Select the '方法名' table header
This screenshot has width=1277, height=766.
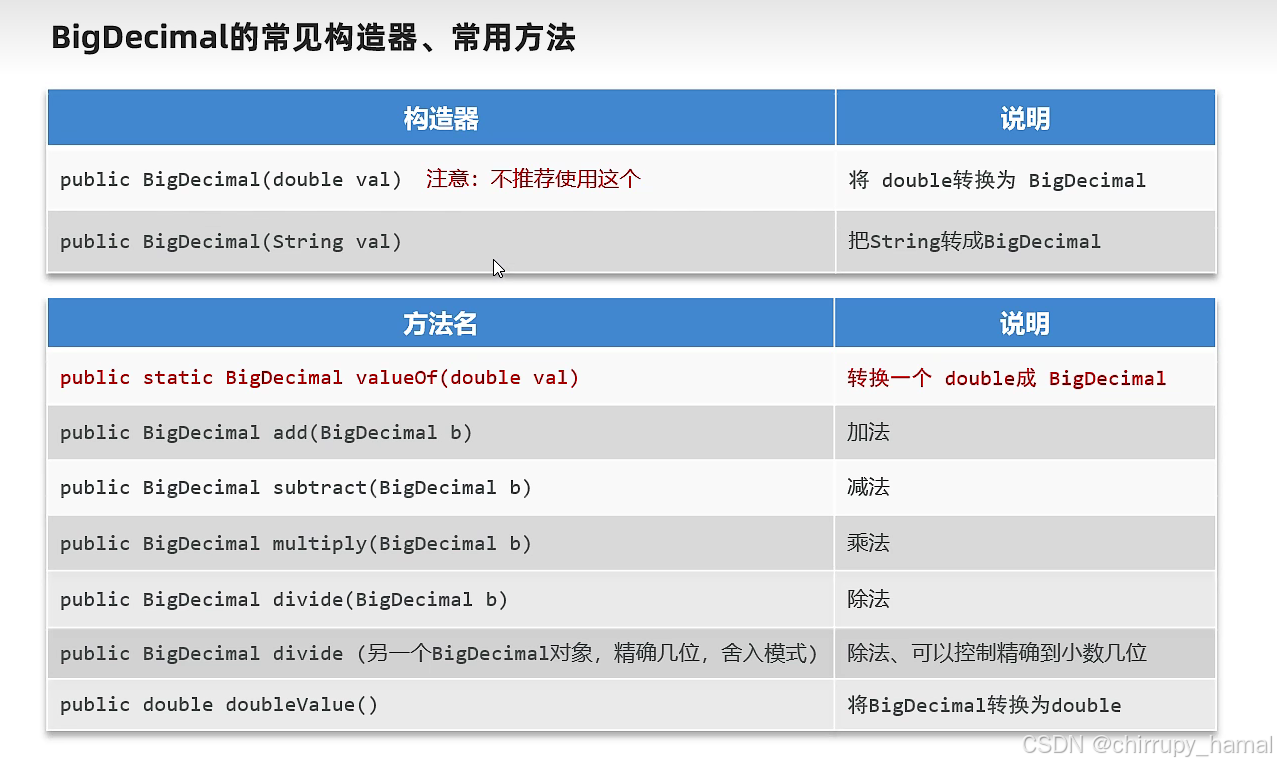[441, 324]
